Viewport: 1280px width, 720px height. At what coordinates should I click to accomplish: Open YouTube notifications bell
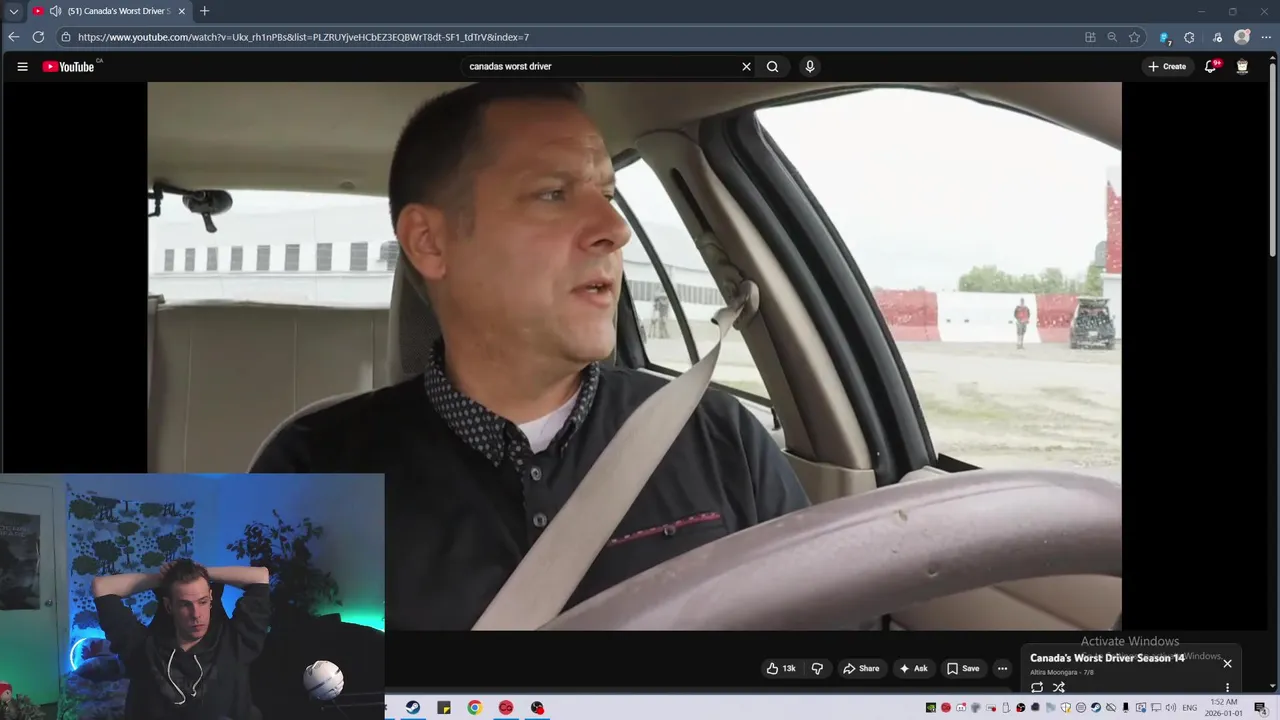pyautogui.click(x=1210, y=67)
